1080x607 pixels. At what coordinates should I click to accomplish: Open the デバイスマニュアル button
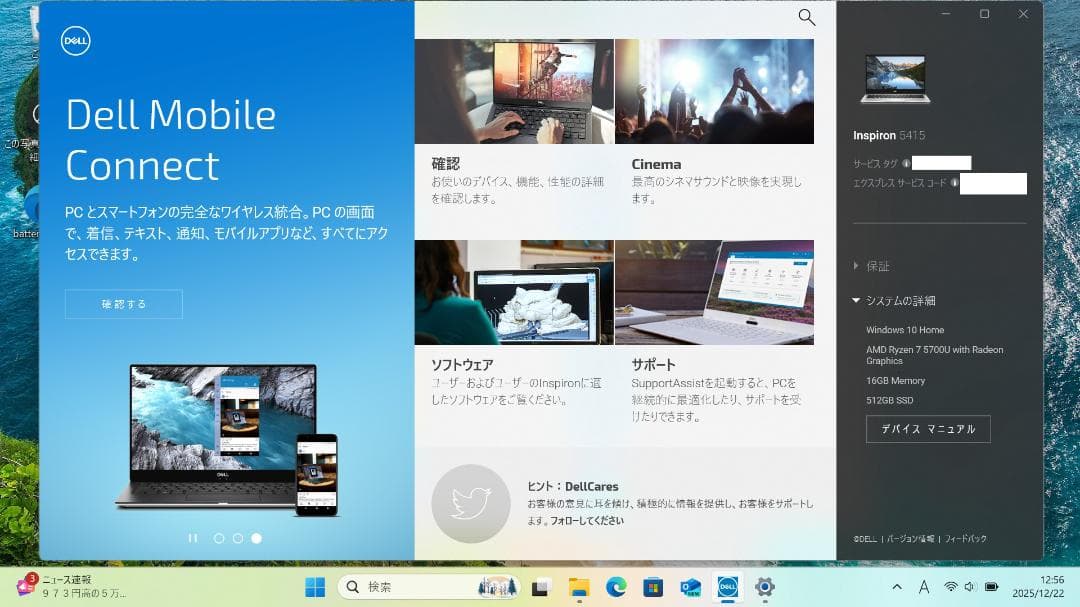click(x=928, y=428)
